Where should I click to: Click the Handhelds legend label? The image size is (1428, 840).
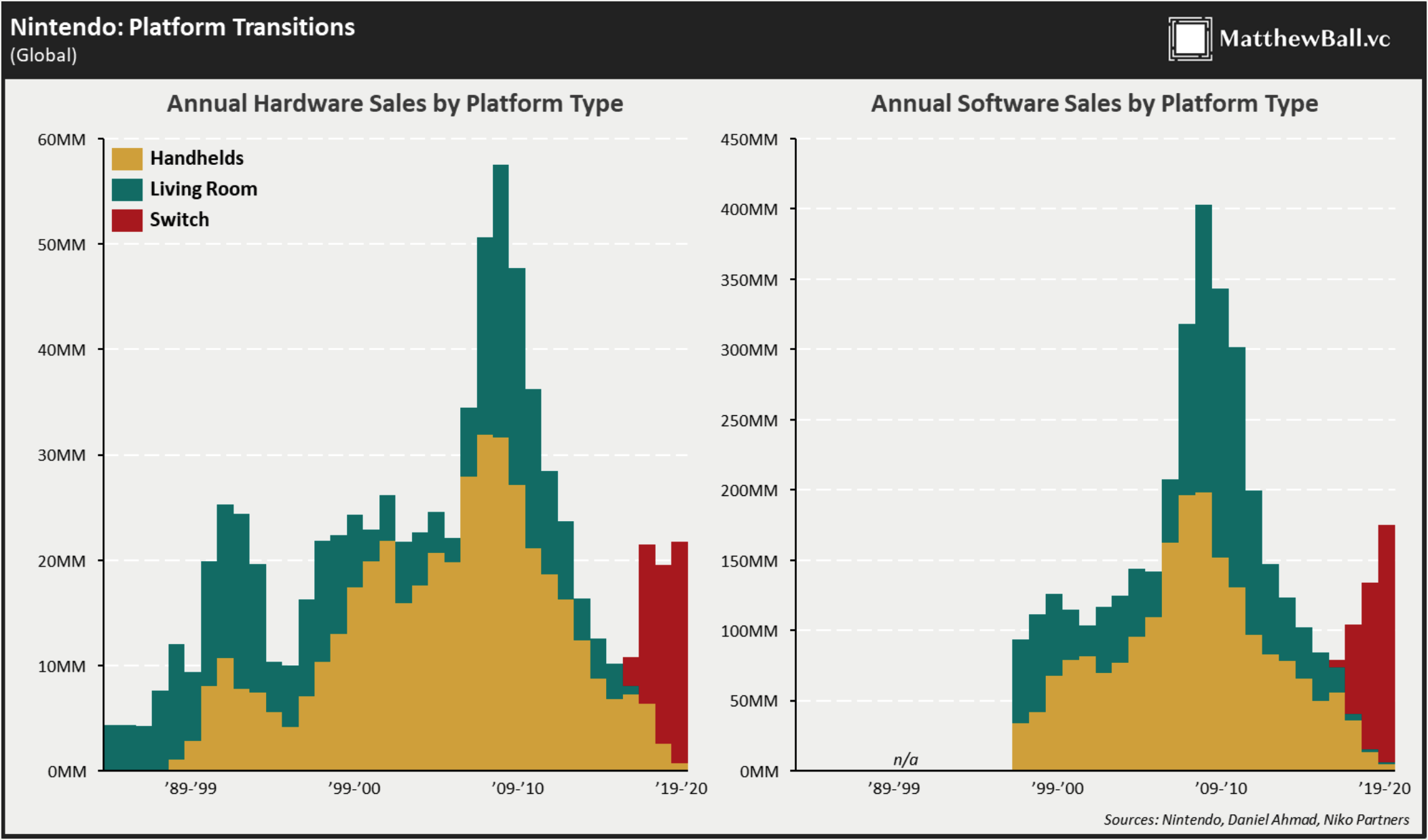point(197,158)
